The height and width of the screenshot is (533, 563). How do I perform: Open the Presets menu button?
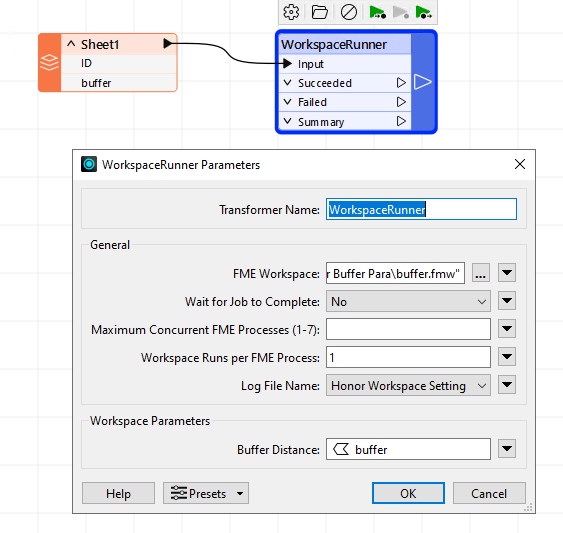(x=206, y=493)
